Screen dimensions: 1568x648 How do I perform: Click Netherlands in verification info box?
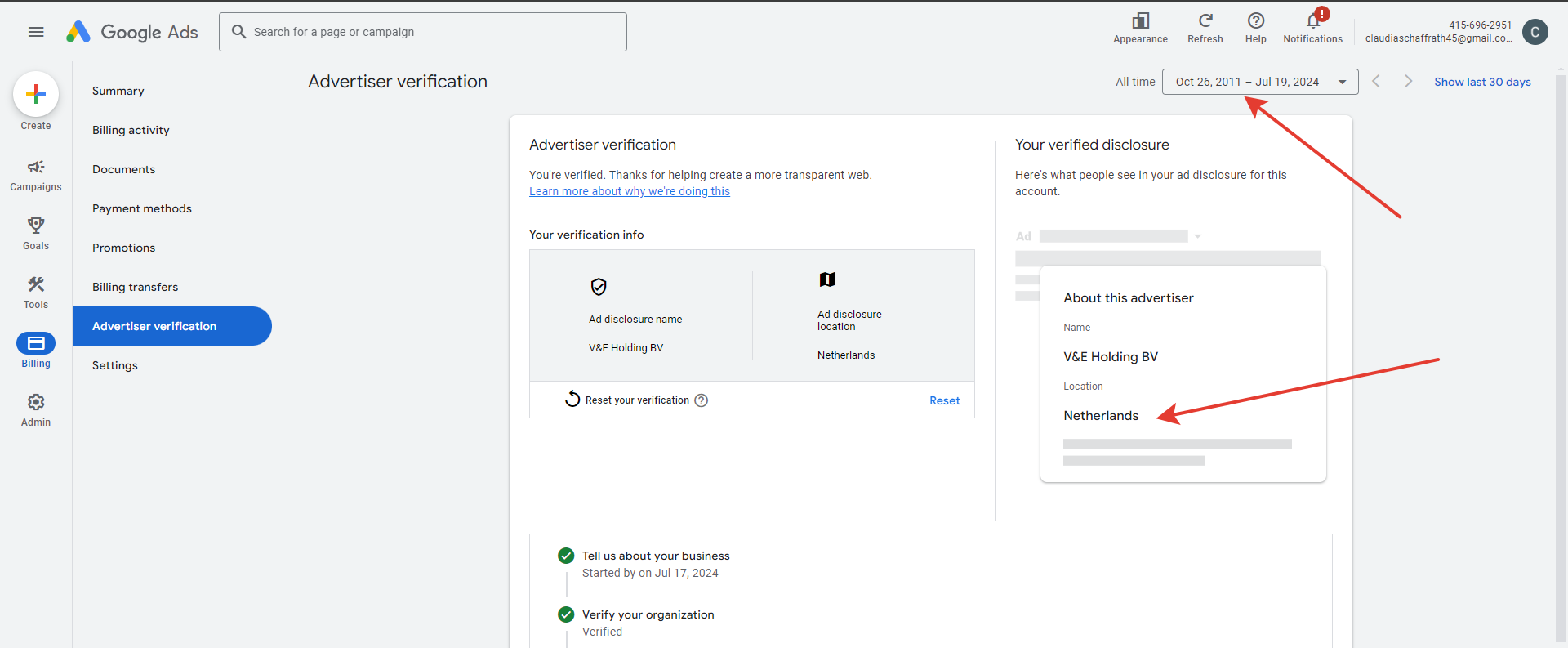click(x=846, y=355)
